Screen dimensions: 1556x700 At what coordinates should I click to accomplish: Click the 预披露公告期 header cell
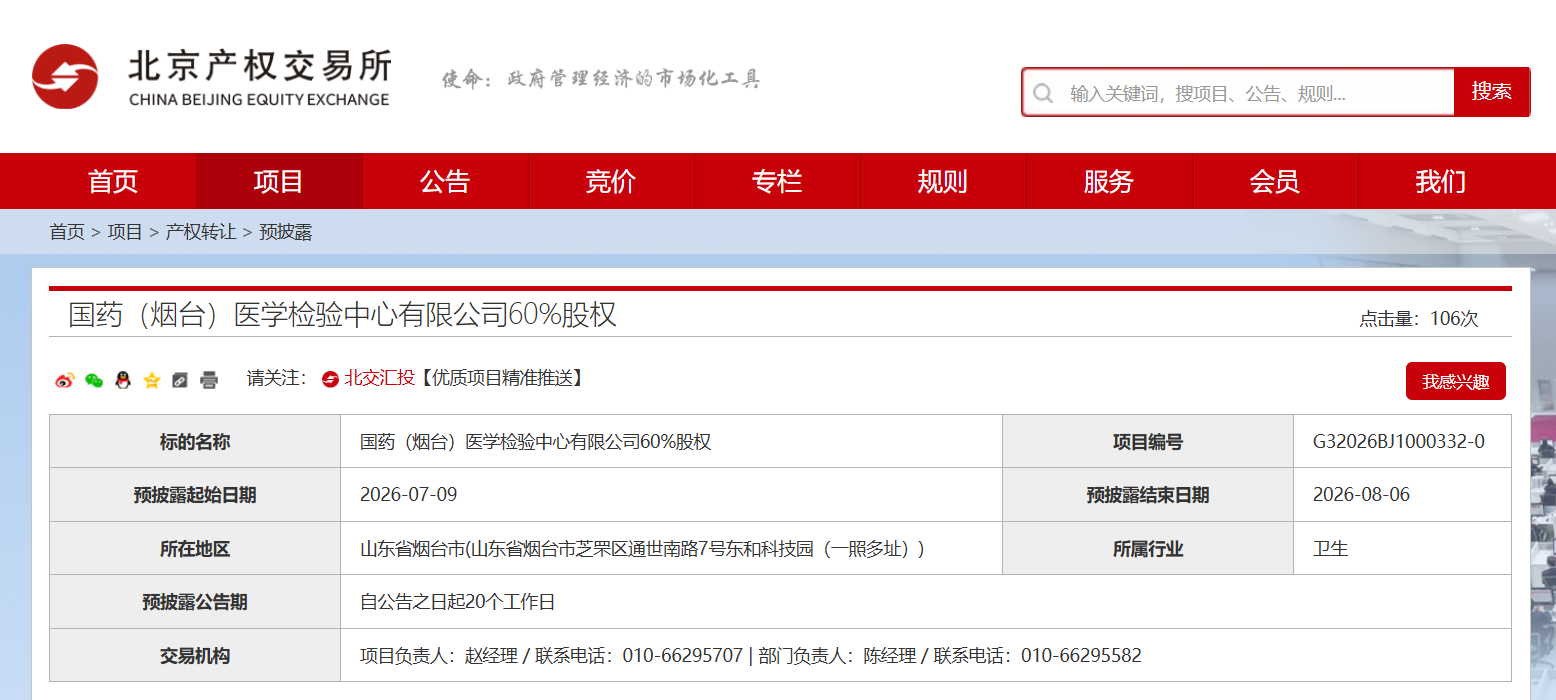pos(195,602)
